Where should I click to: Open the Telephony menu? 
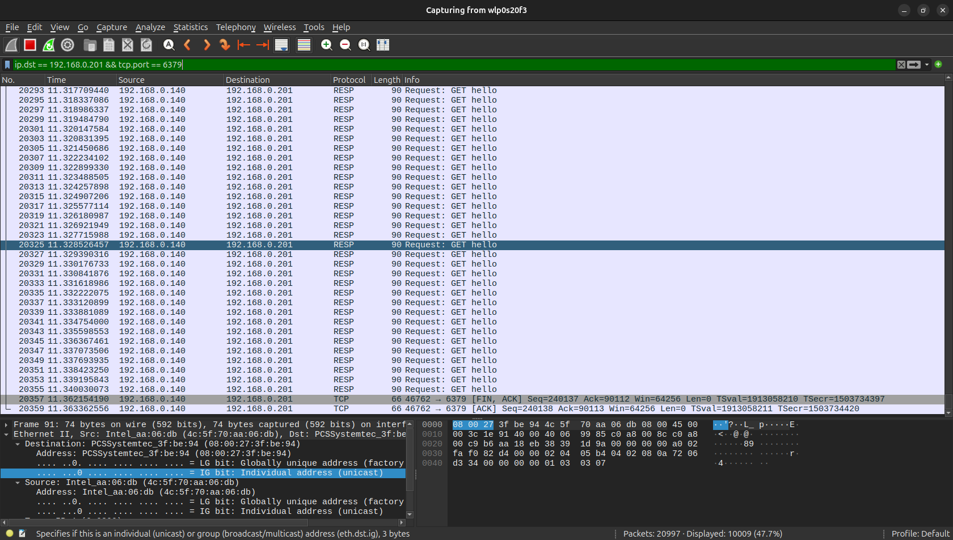236,27
